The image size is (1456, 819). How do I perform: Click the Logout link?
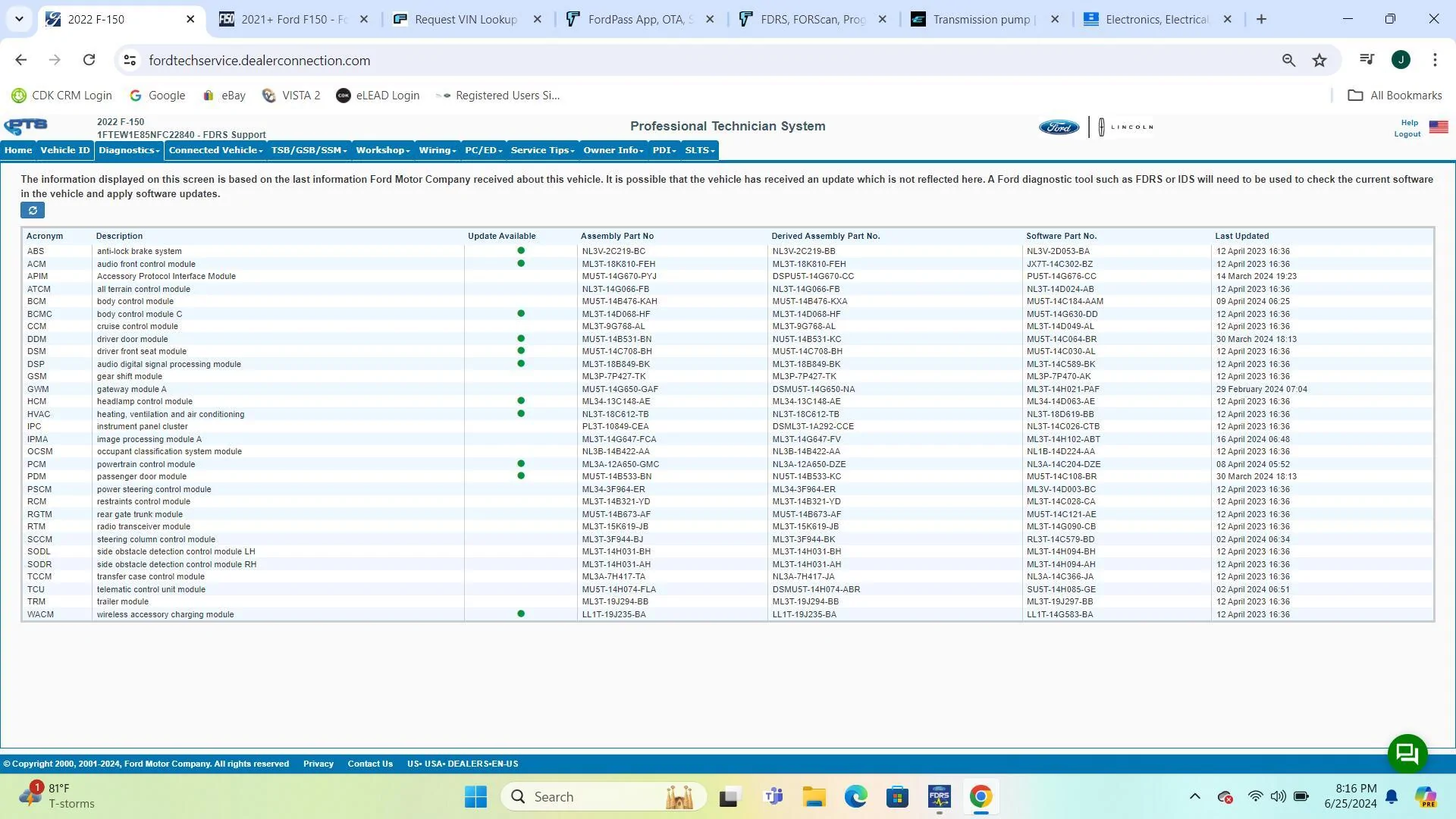point(1407,134)
